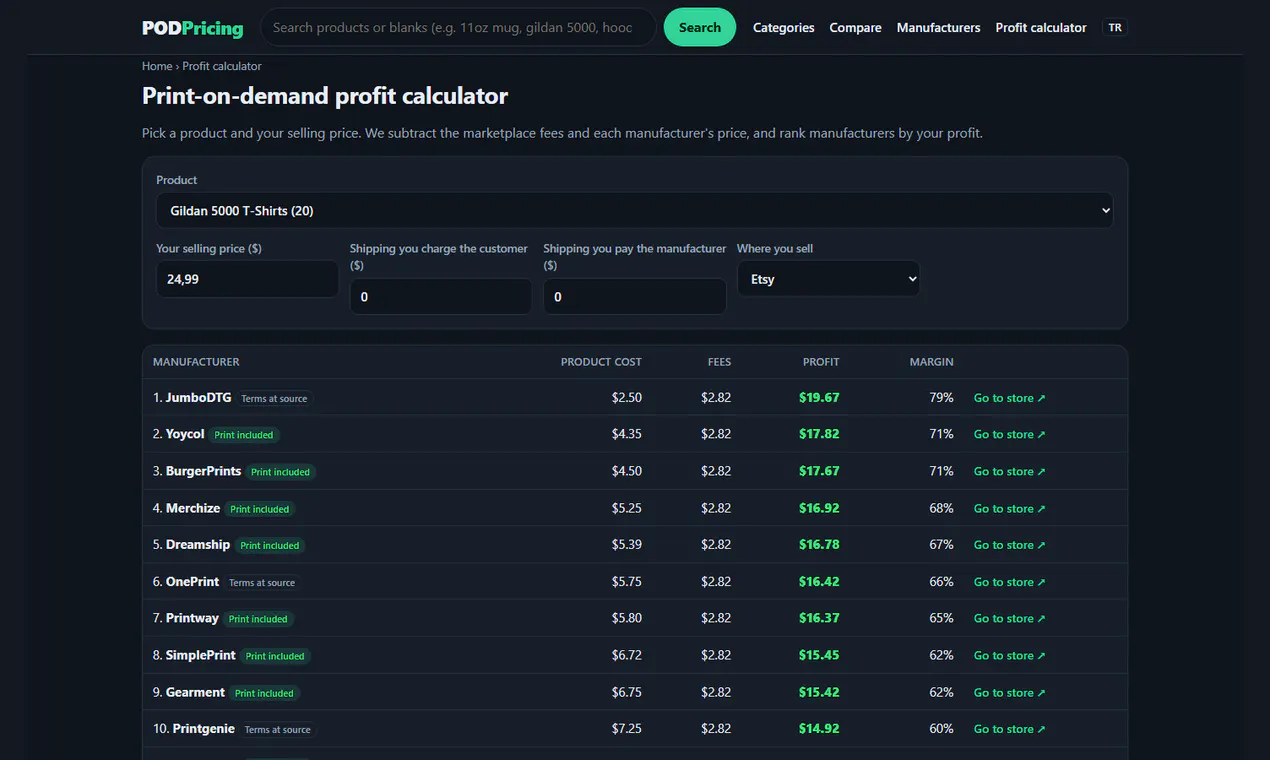Go to store for BurgerPrints

(x=1010, y=471)
